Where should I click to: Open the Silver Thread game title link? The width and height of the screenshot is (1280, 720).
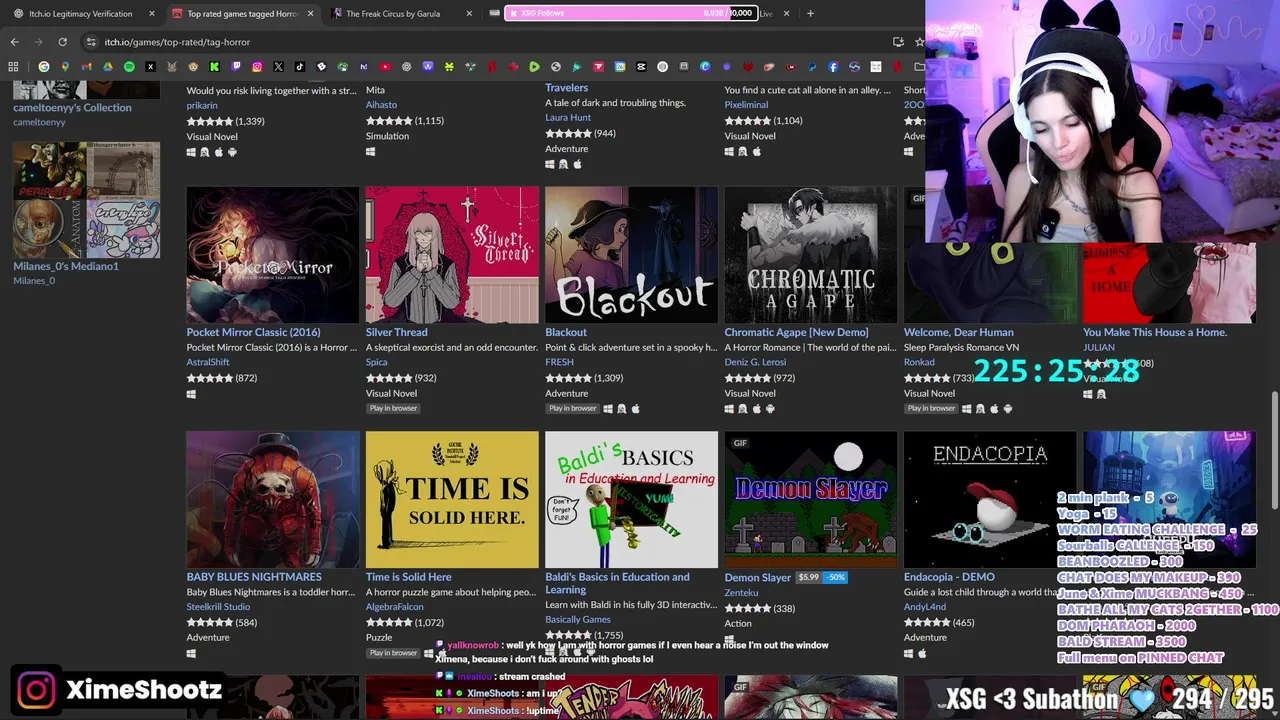[396, 332]
